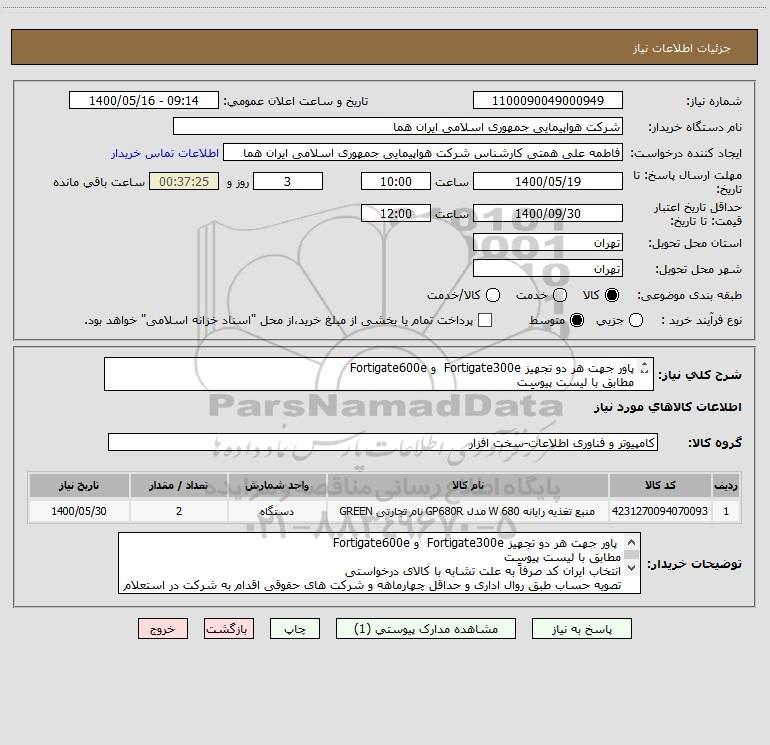Select the متوسط purchase type radio
Screen dimensions: 770x745
577,321
